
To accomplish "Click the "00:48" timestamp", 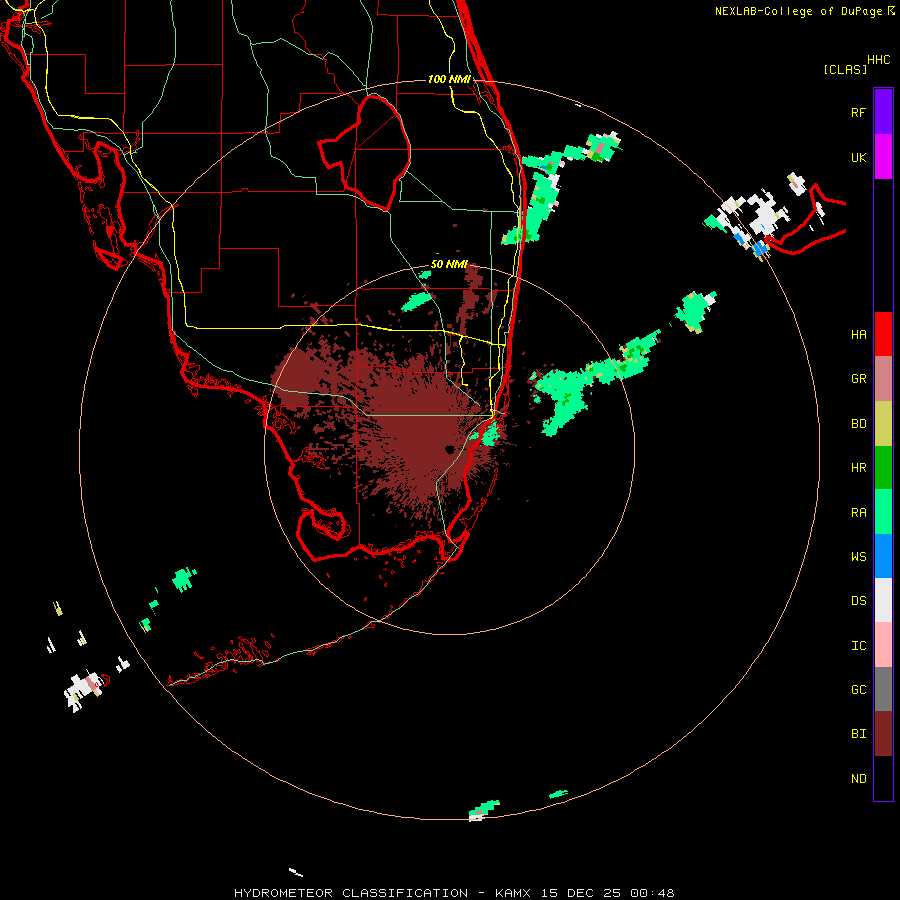I will coord(652,893).
